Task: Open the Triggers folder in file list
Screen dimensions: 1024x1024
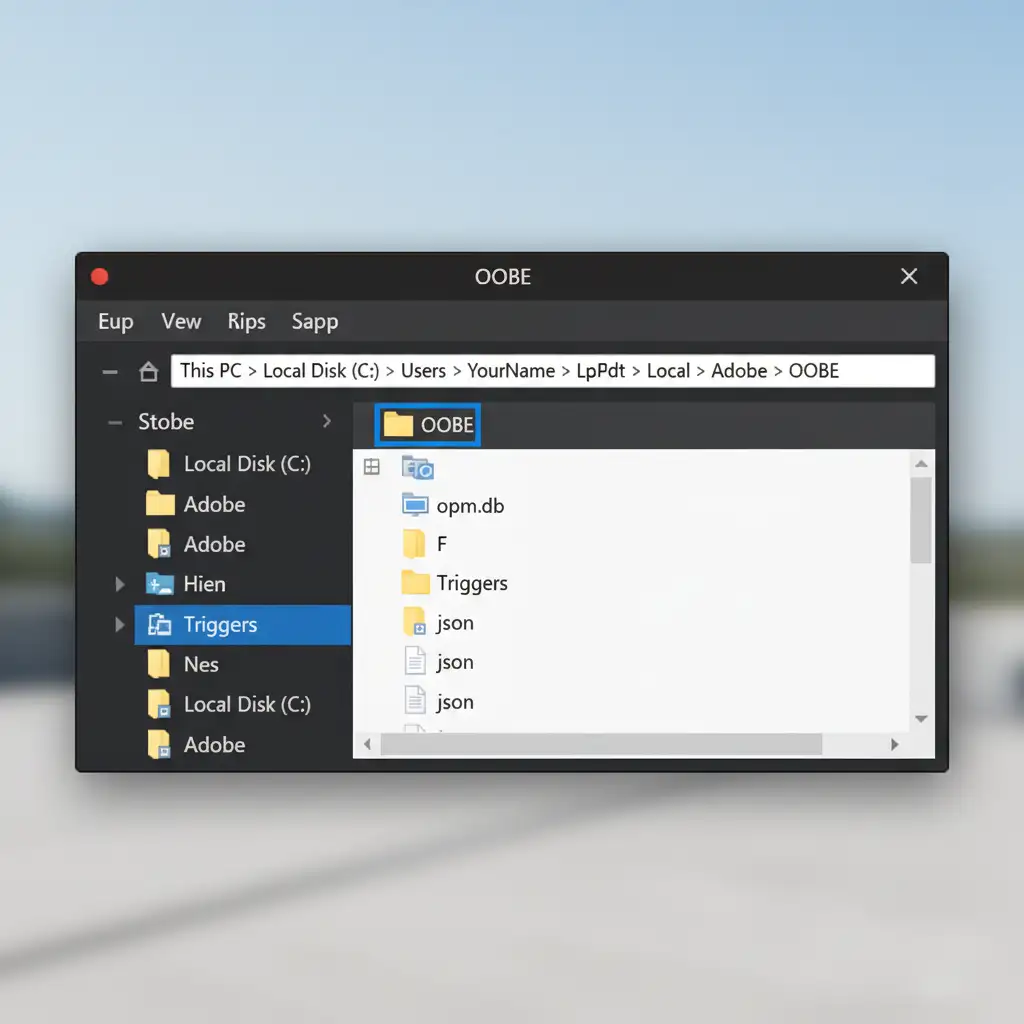Action: (471, 583)
